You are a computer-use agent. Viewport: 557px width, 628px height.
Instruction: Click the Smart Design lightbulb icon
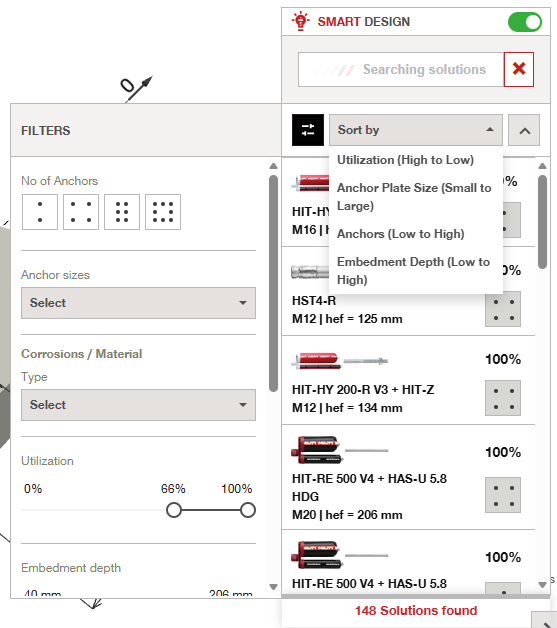(x=300, y=22)
